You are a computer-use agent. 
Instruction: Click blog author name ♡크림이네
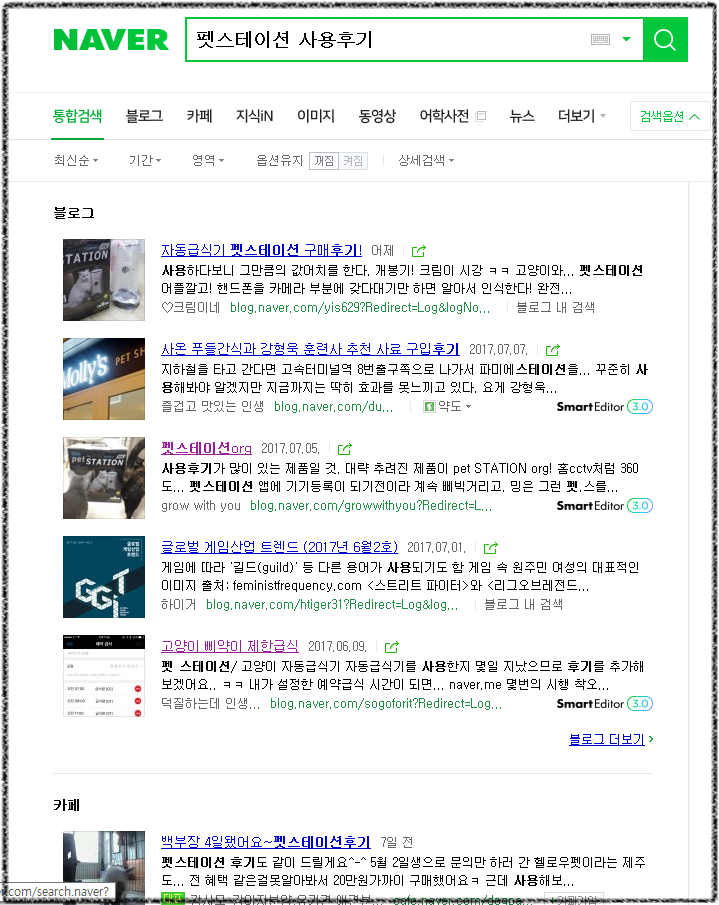click(x=190, y=307)
